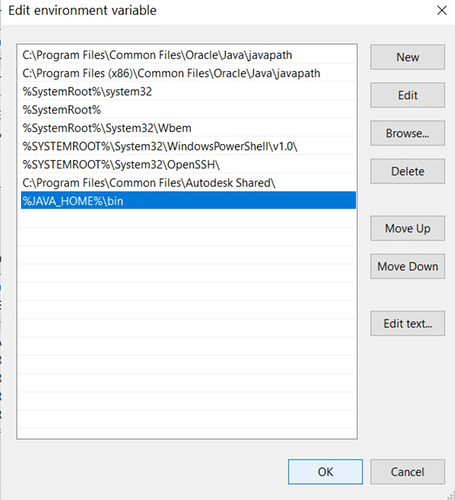
Task: Open the Browse... folder dialog
Action: (x=407, y=133)
